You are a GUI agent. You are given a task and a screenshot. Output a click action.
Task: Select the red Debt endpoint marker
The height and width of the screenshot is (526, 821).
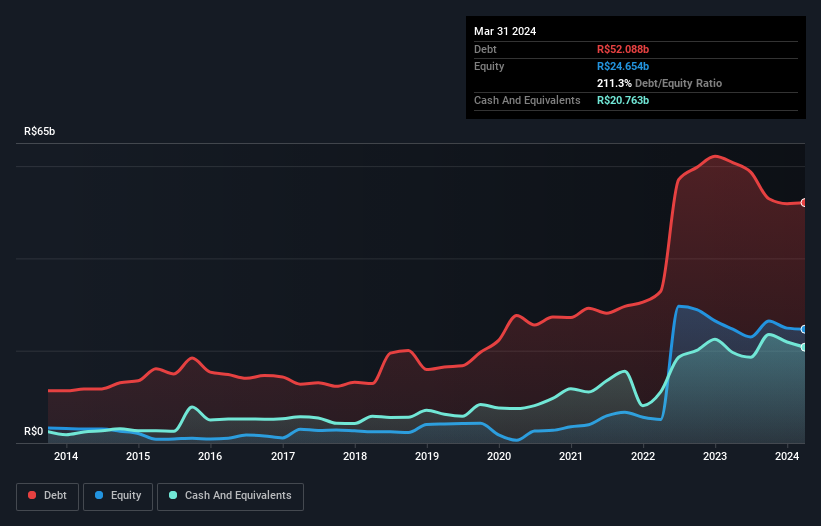tap(804, 203)
